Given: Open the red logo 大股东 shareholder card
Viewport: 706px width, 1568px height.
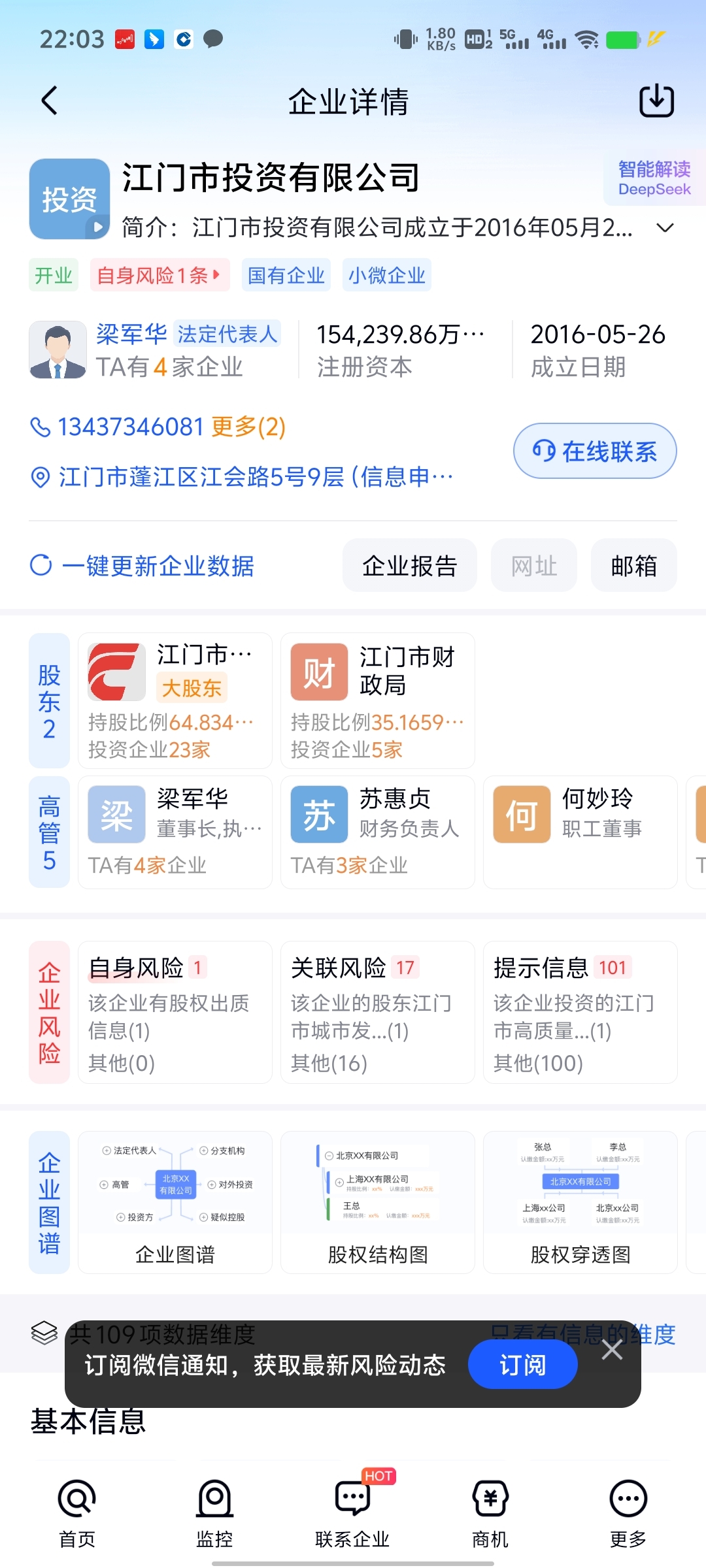Looking at the screenshot, I should click(175, 700).
